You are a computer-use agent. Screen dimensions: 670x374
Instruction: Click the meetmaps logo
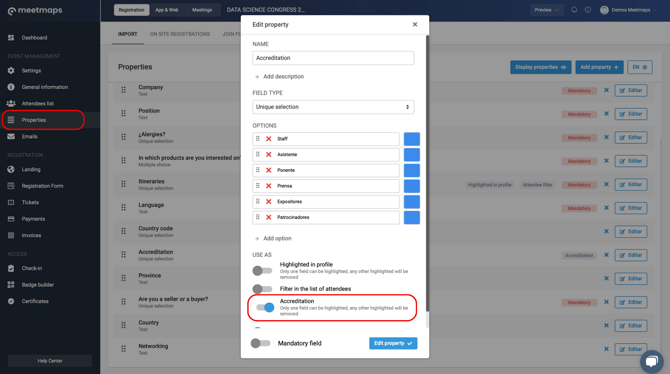point(35,10)
